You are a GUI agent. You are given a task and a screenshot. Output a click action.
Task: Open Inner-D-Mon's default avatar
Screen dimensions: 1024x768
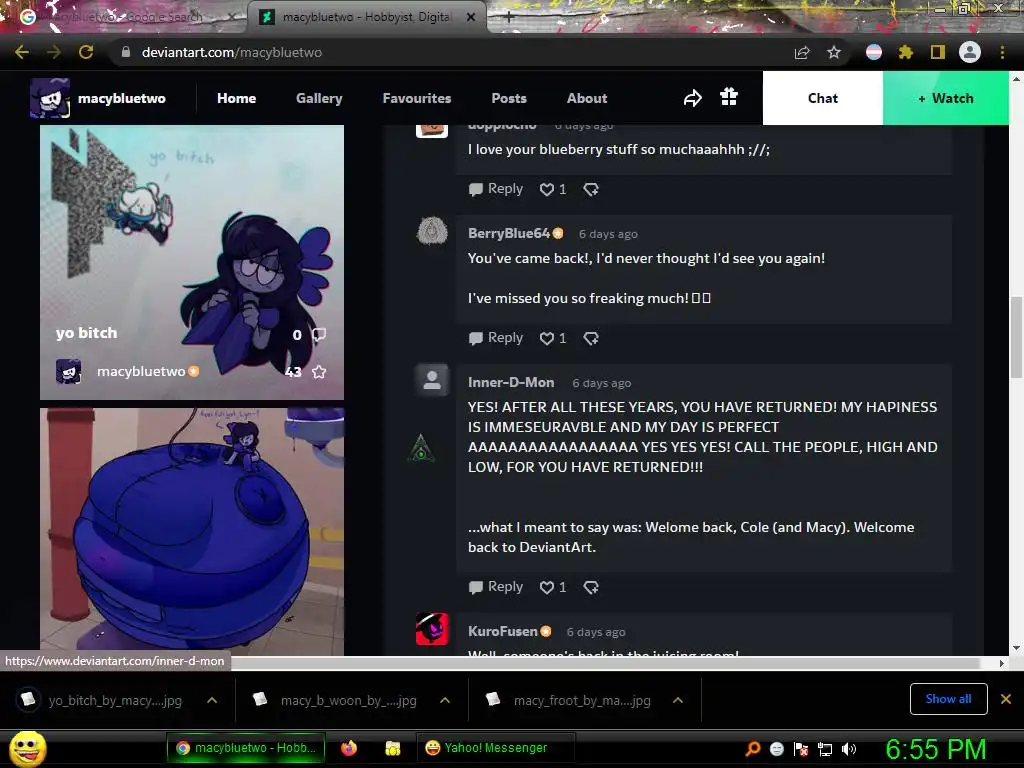click(x=432, y=380)
